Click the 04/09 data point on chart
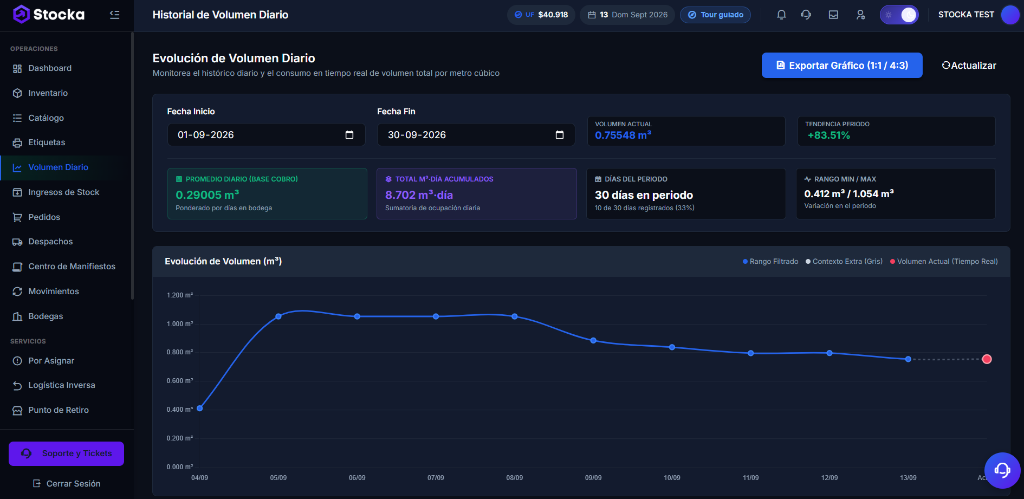Screen dimensions: 1024x499 tap(200, 408)
